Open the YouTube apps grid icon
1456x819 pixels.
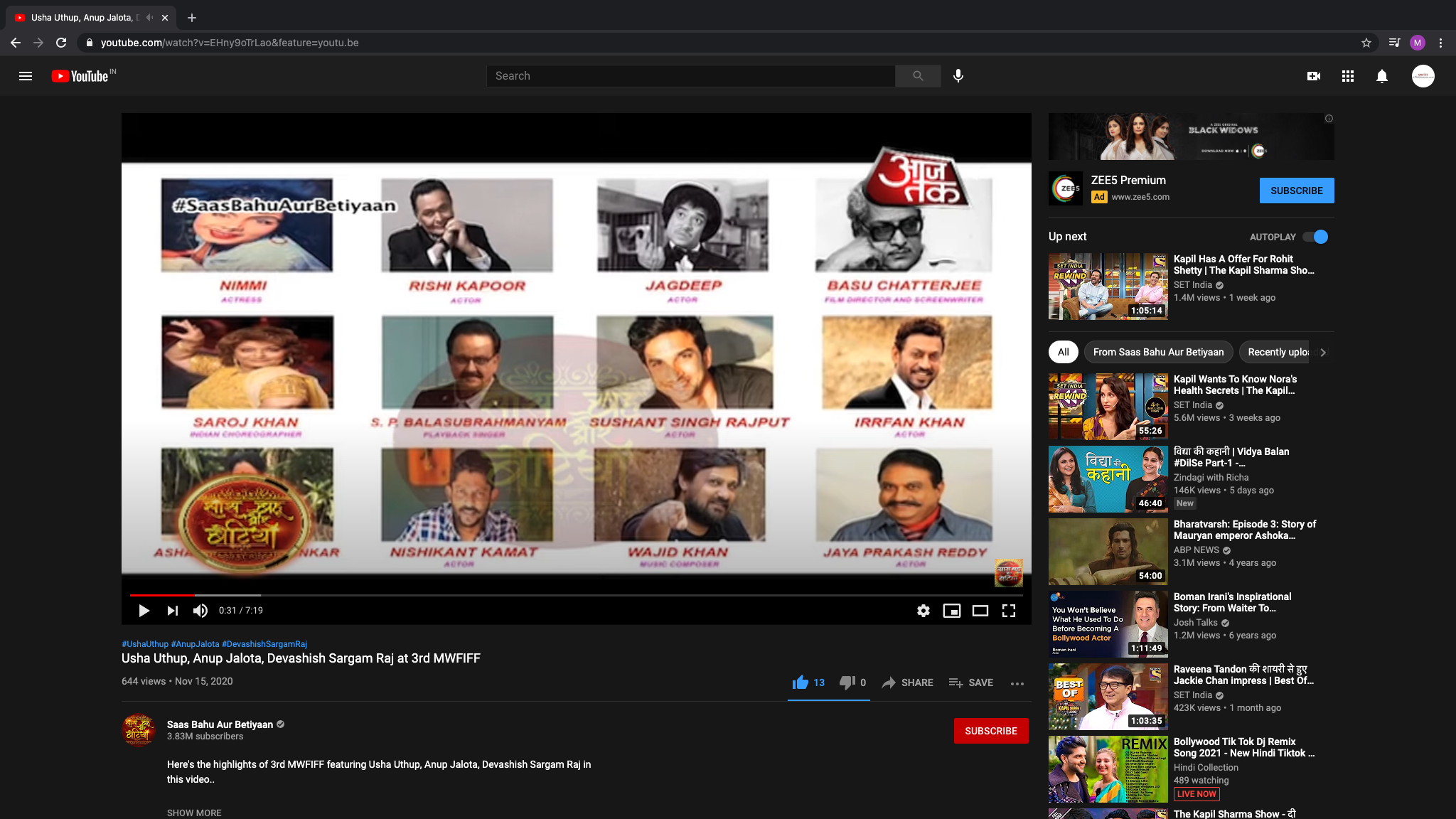coord(1348,76)
